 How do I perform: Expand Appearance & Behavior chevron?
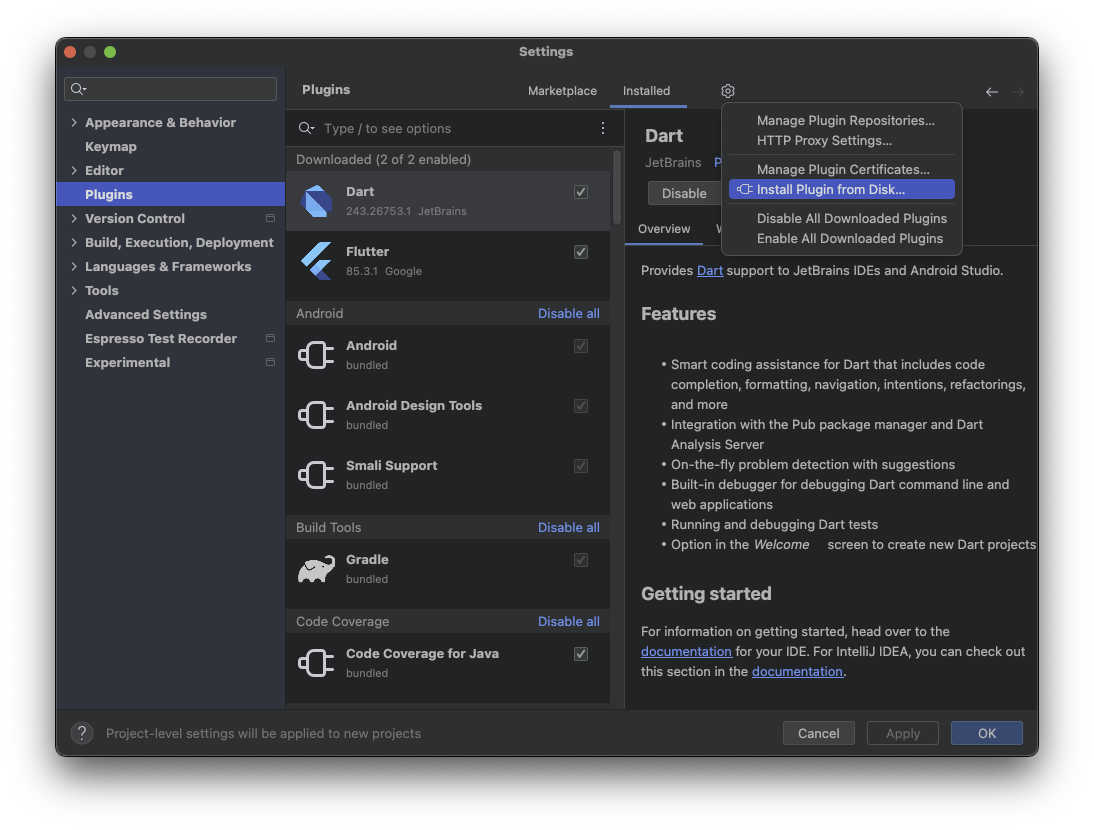(x=74, y=122)
